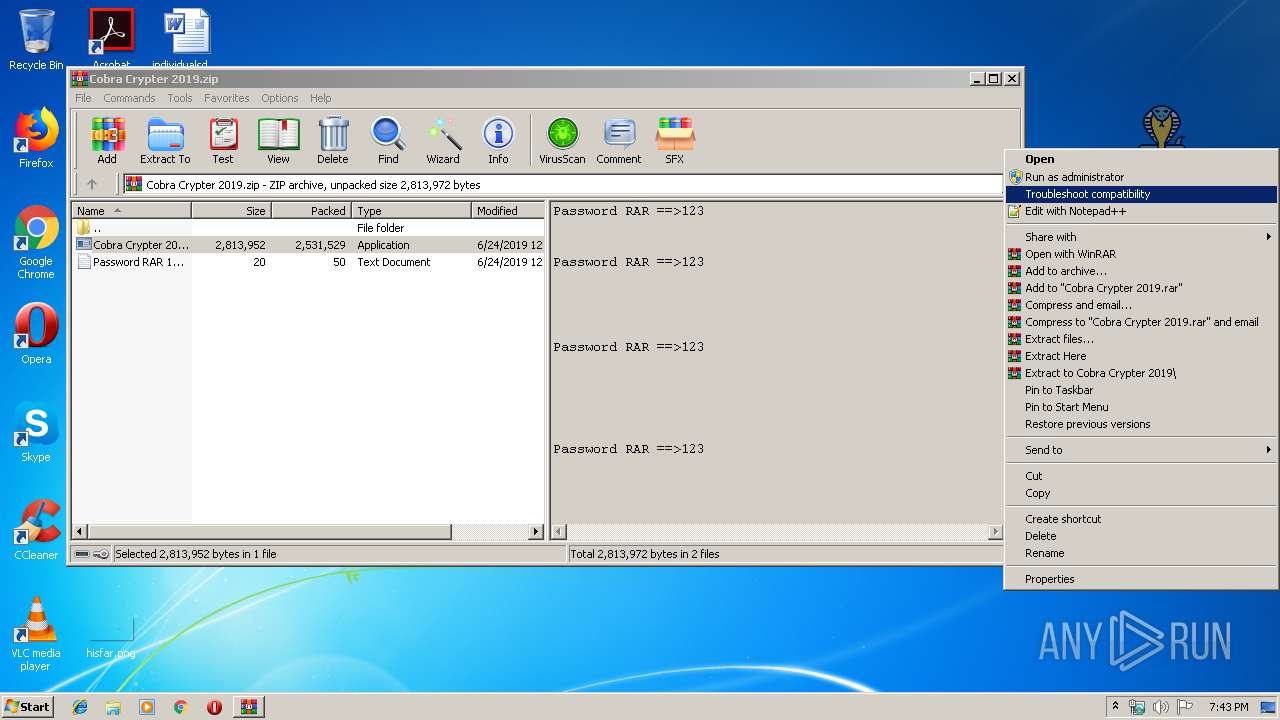Click the archive path address field
The width and height of the screenshot is (1280, 720).
563,185
